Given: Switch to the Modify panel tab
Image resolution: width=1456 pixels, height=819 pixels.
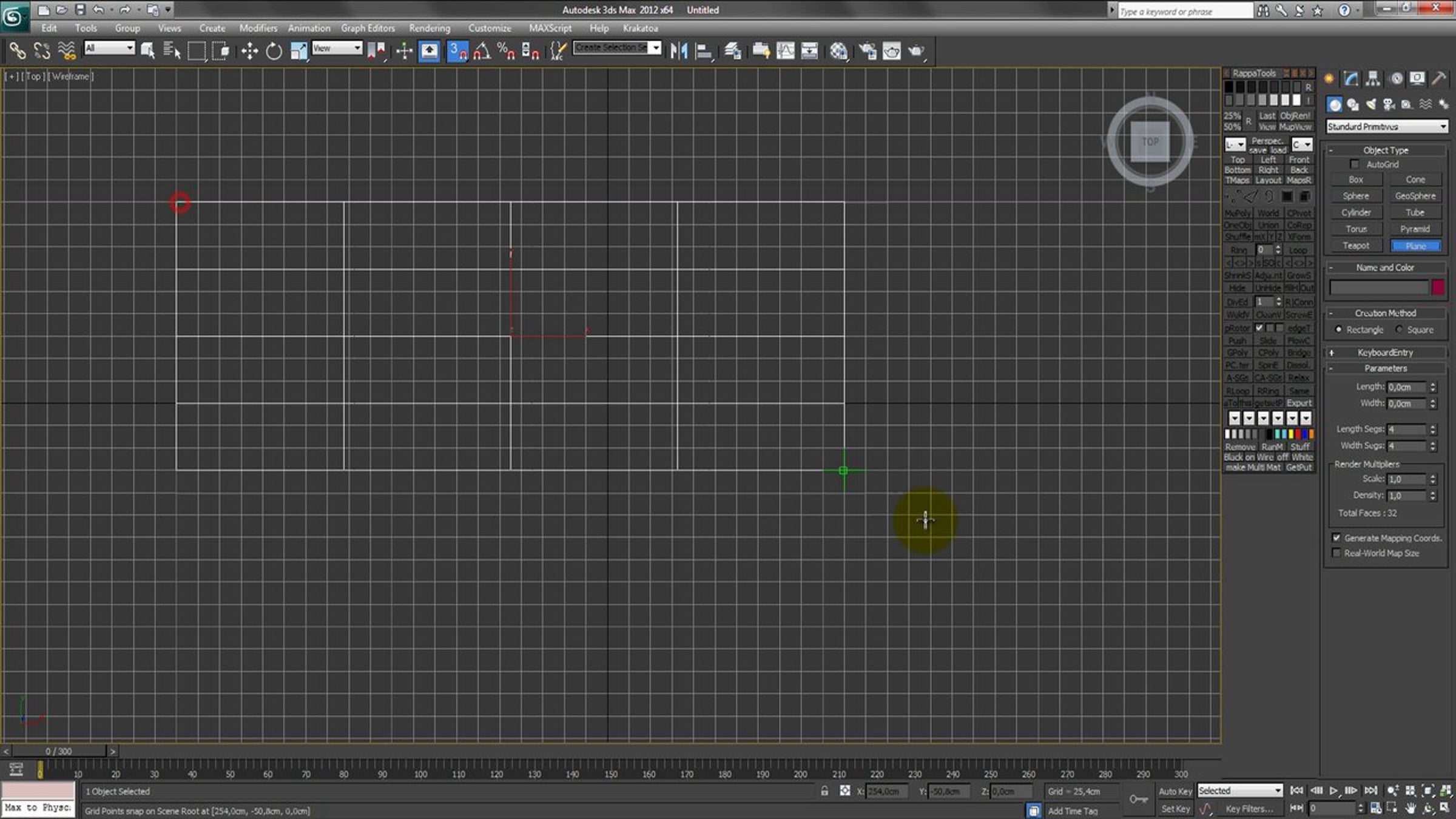Looking at the screenshot, I should tap(1351, 79).
